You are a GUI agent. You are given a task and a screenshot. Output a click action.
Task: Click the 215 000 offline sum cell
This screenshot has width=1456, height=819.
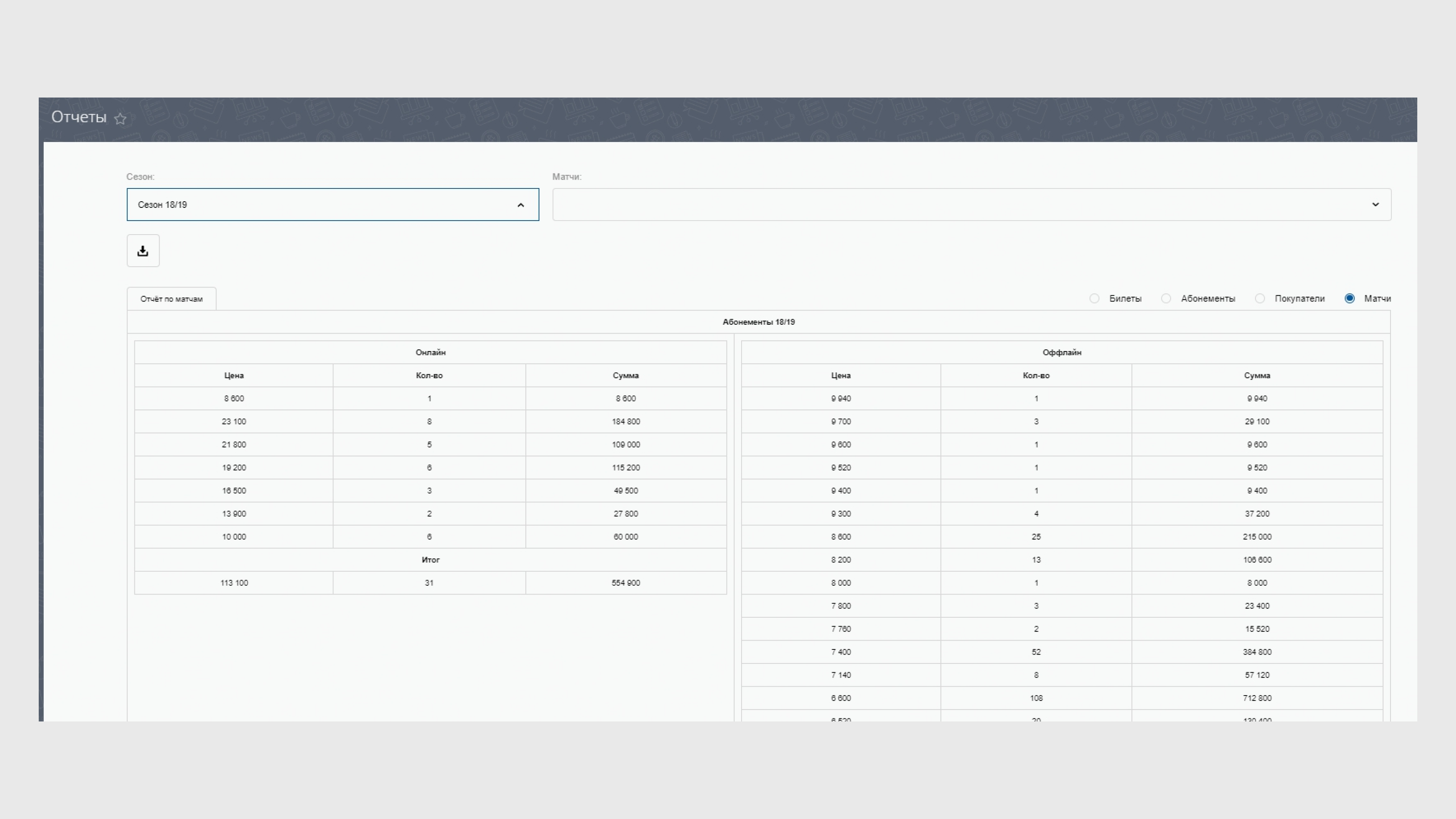pyautogui.click(x=1257, y=537)
